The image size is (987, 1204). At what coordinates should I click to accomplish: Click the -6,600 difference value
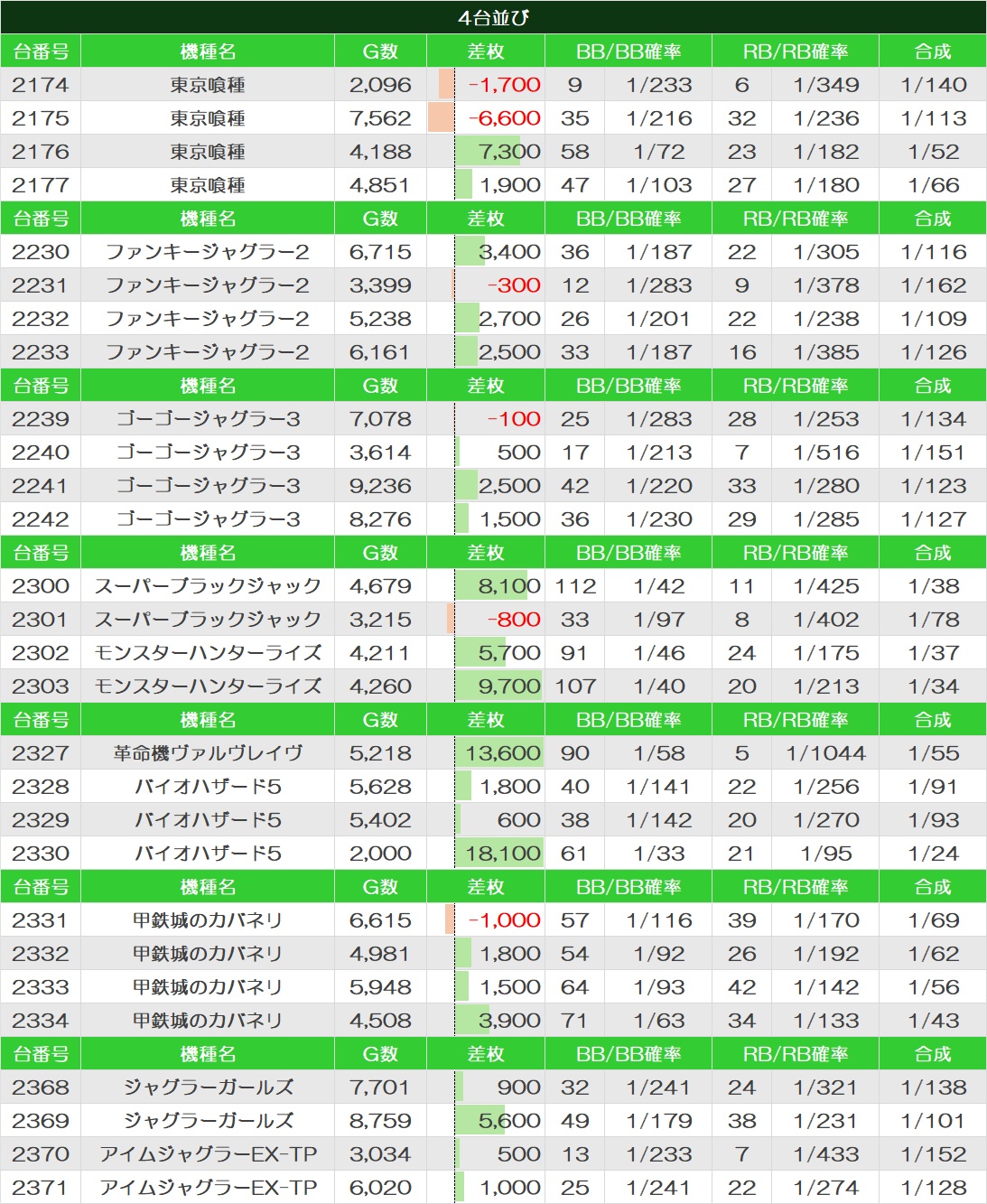coord(504,118)
